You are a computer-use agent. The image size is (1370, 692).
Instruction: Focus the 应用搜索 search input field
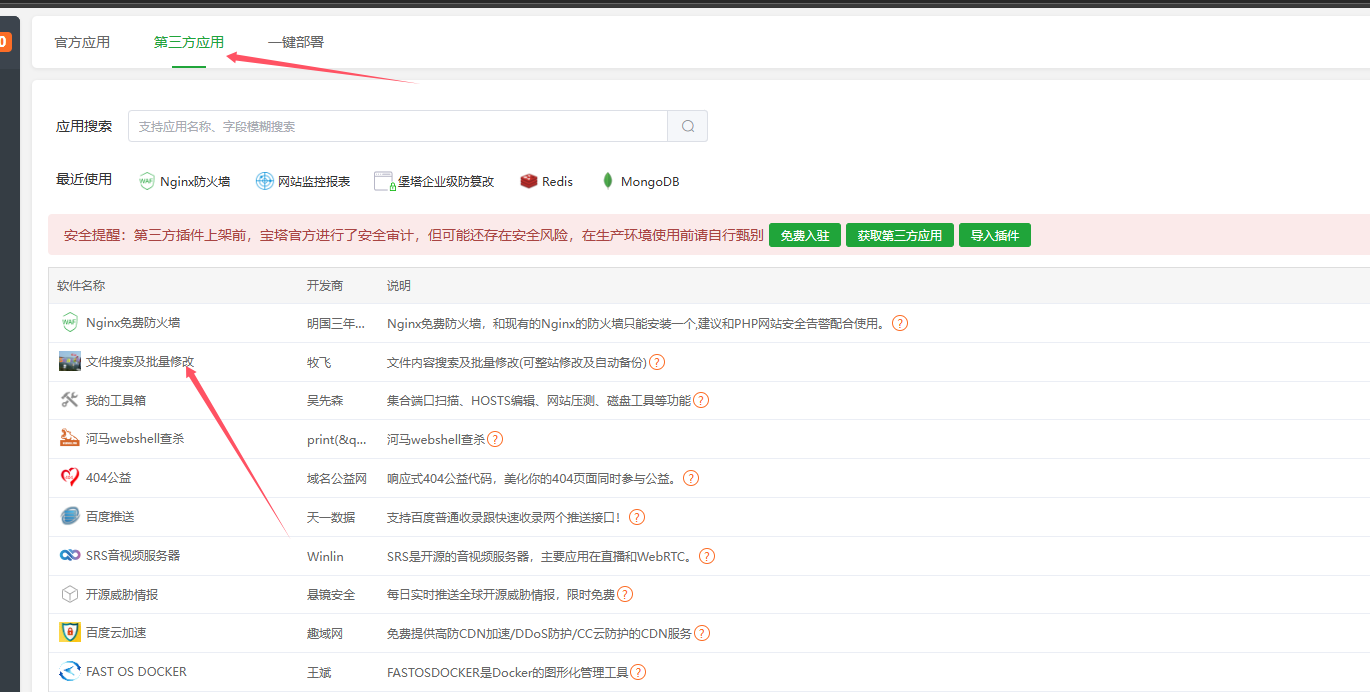point(398,126)
